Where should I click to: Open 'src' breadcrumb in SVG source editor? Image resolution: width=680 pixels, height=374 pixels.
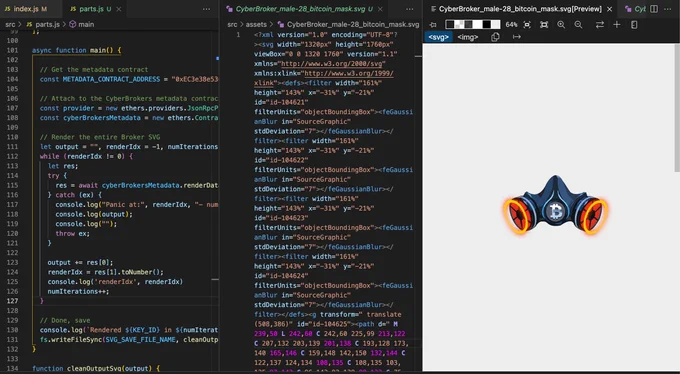[232, 24]
